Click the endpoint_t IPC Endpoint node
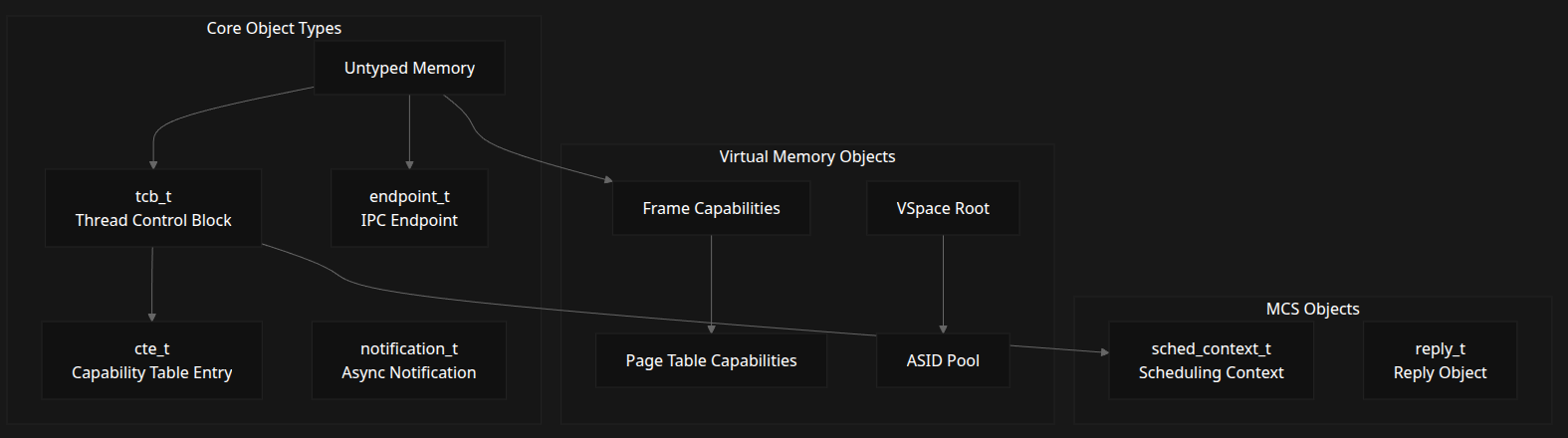This screenshot has height=438, width=1568. (x=409, y=208)
